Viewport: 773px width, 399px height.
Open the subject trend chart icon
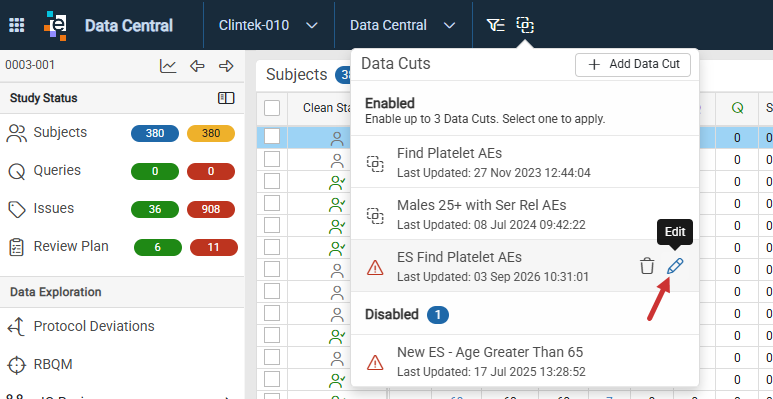(x=168, y=66)
